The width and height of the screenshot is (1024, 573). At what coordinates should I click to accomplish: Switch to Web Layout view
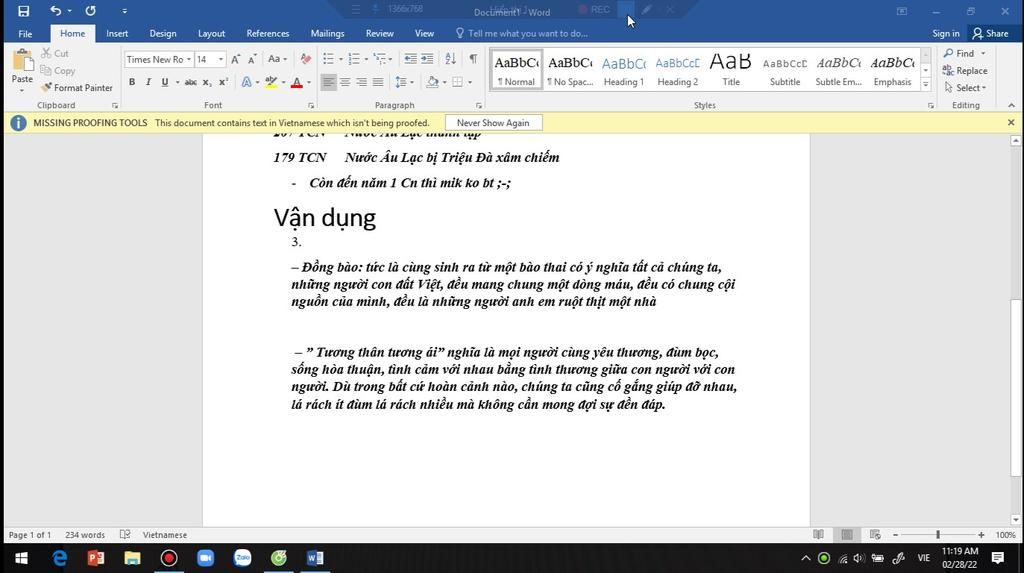875,534
